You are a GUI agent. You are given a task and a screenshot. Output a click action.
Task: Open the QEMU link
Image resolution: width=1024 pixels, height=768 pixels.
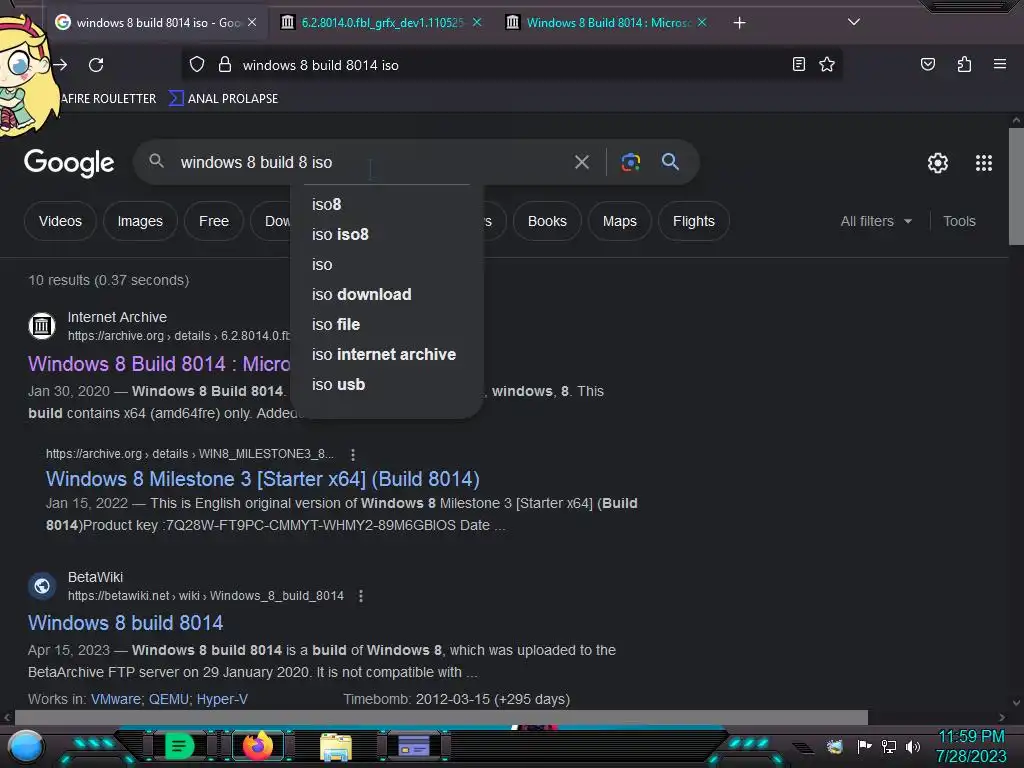pyautogui.click(x=168, y=699)
